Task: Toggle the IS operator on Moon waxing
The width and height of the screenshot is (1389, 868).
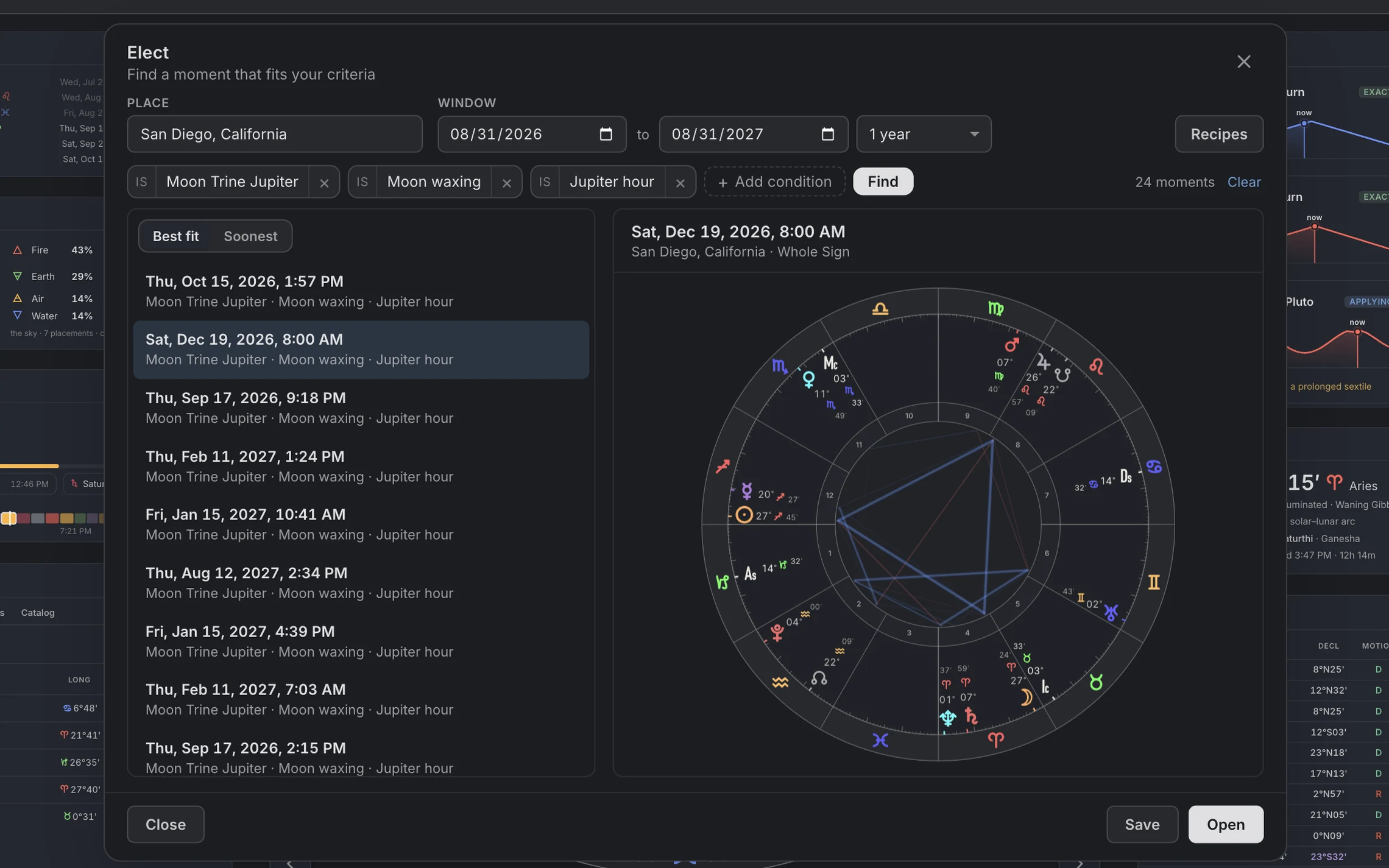Action: pyautogui.click(x=362, y=182)
